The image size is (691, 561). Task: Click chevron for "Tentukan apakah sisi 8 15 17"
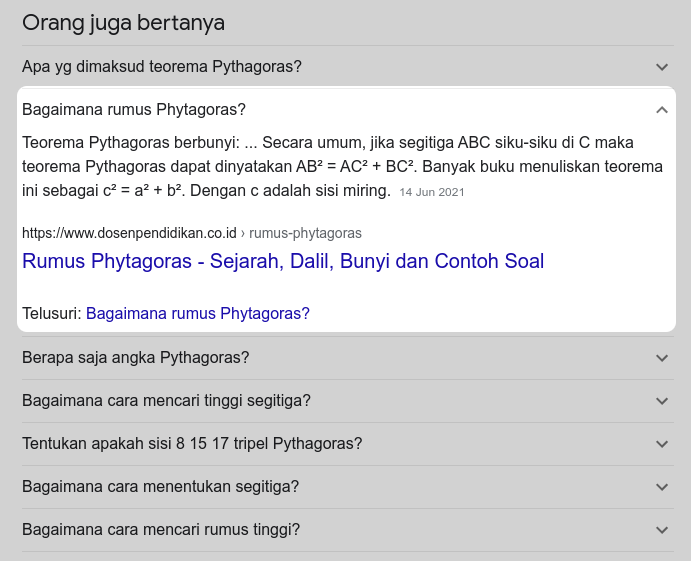[x=661, y=444]
